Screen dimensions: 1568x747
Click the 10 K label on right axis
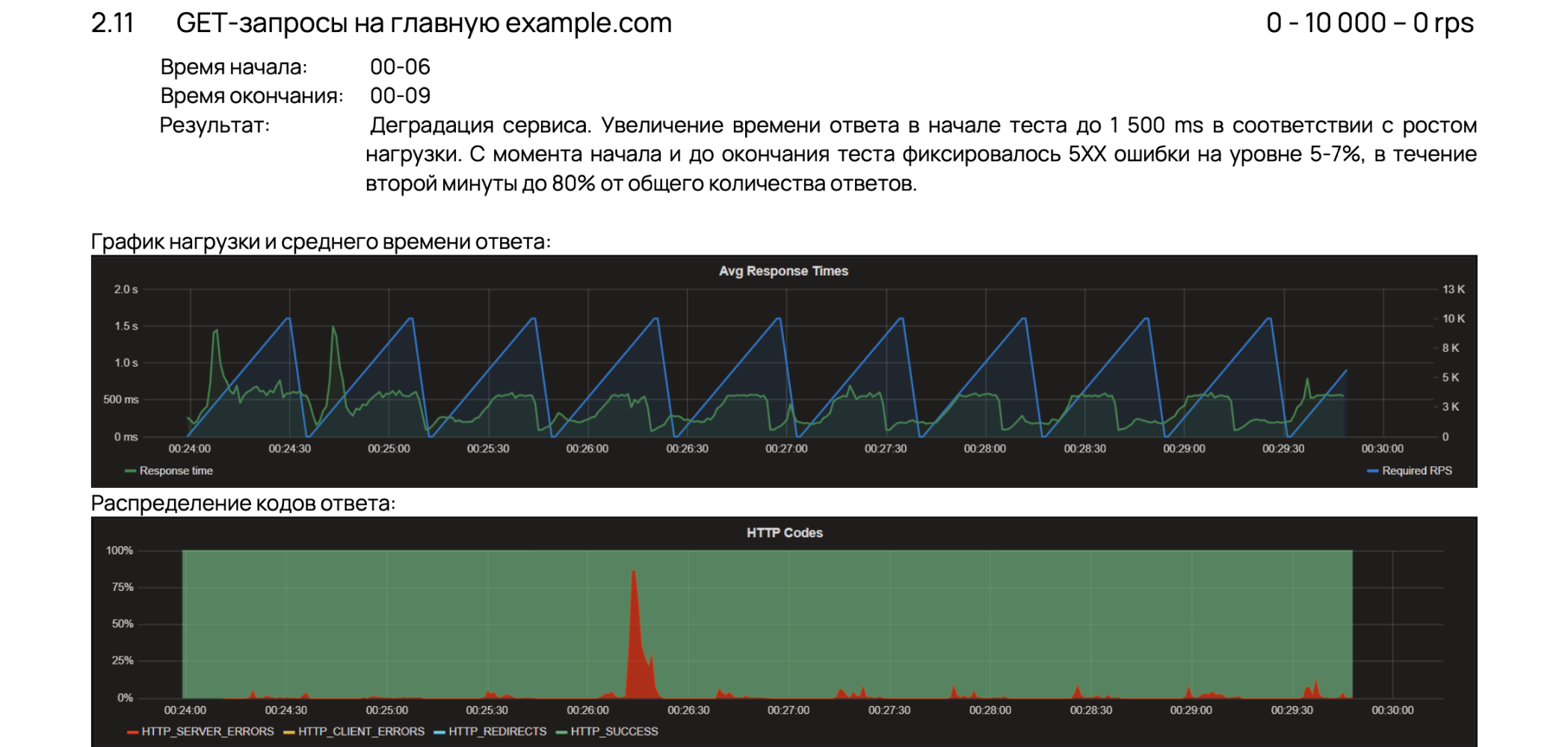1453,319
